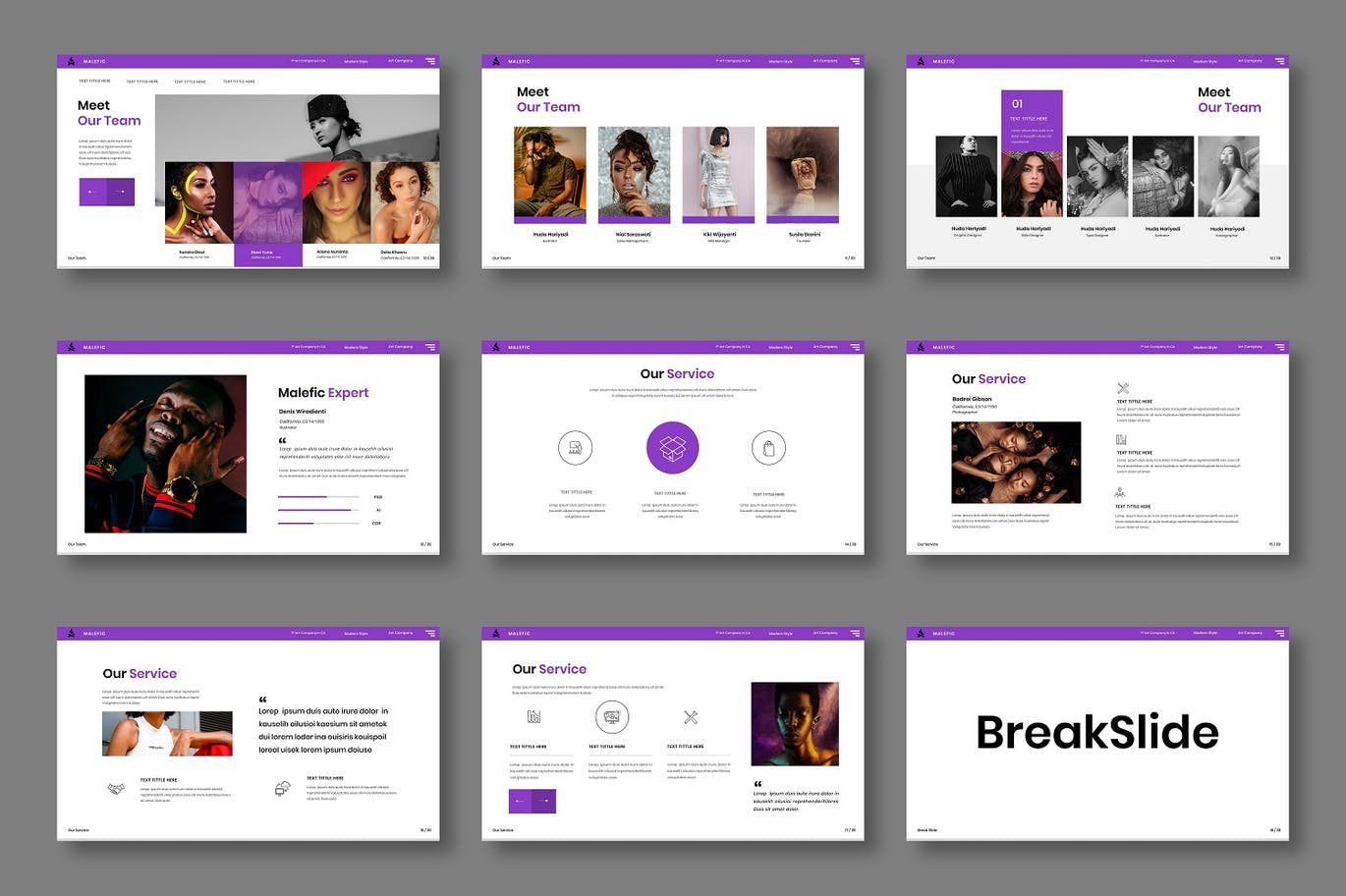Click the man's portrait on Malefic Expert slide
Screen dimensions: 1346x896
click(x=165, y=454)
